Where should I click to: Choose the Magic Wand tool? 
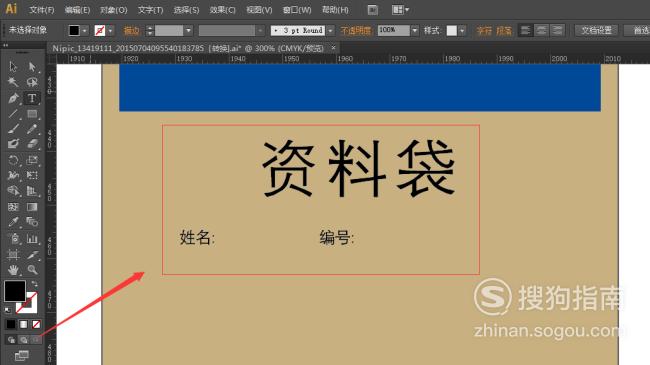coord(13,82)
